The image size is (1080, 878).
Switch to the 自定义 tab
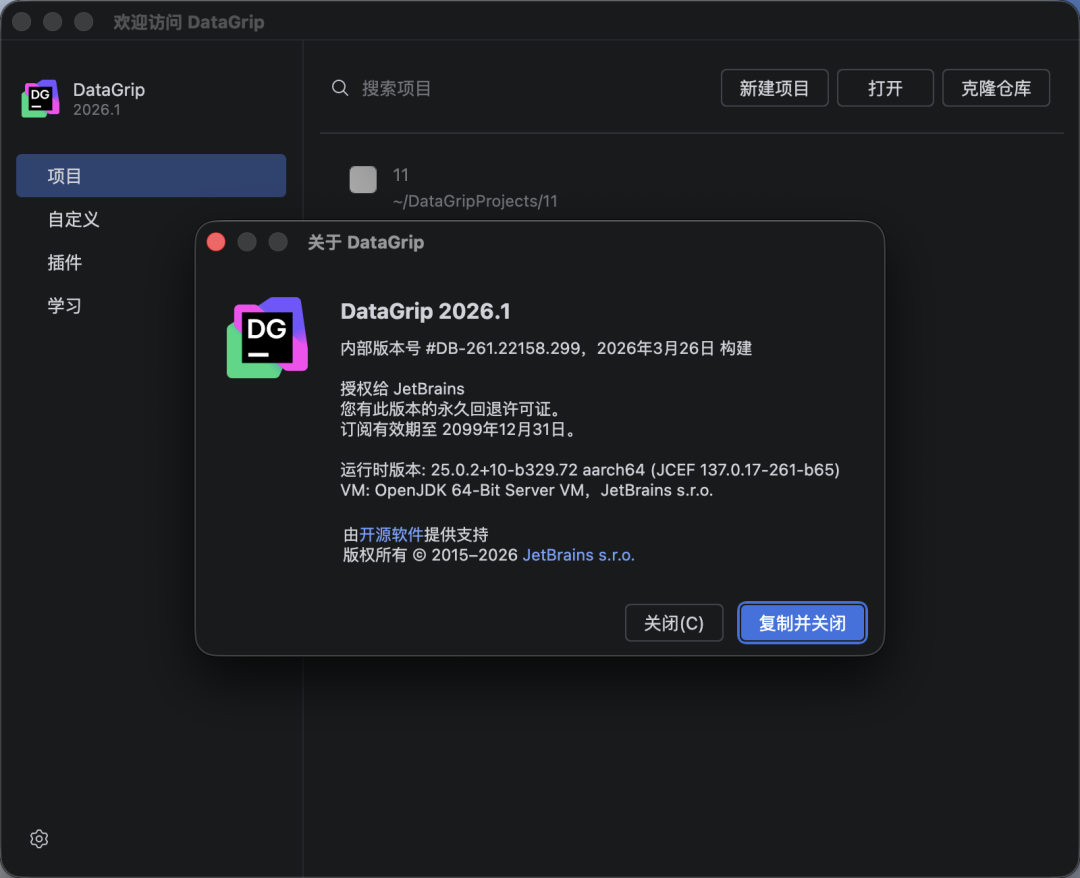pos(74,219)
